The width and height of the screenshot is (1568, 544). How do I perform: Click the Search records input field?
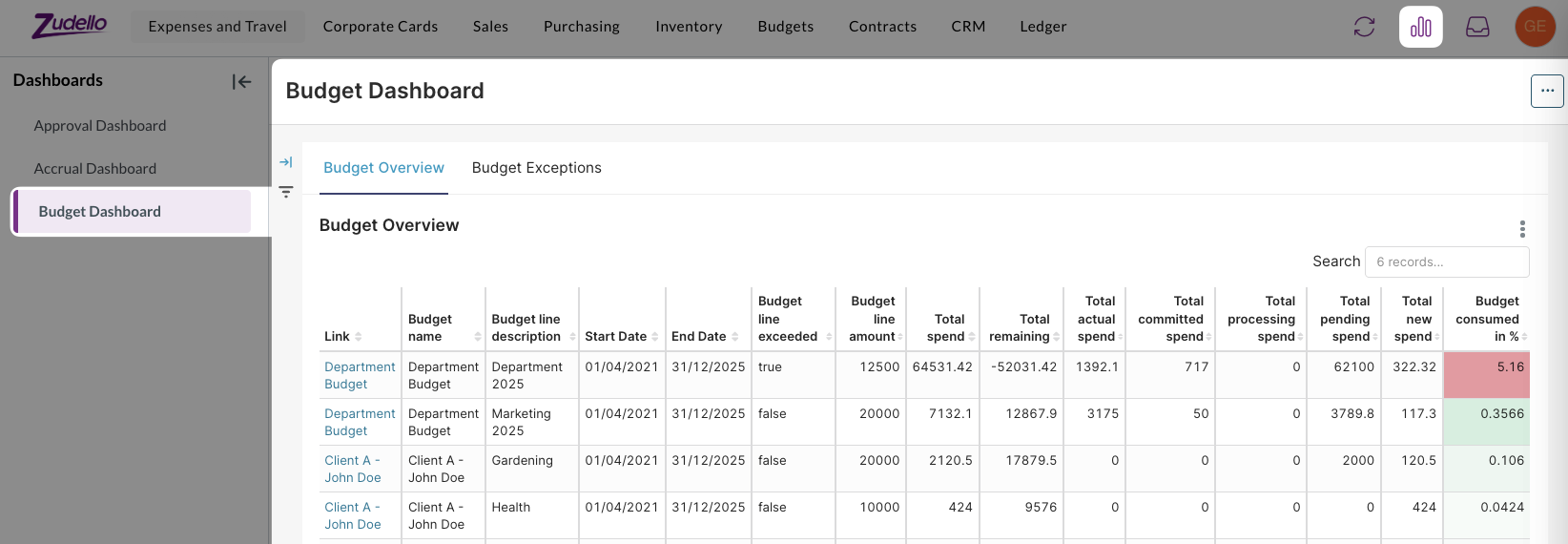click(x=1446, y=262)
